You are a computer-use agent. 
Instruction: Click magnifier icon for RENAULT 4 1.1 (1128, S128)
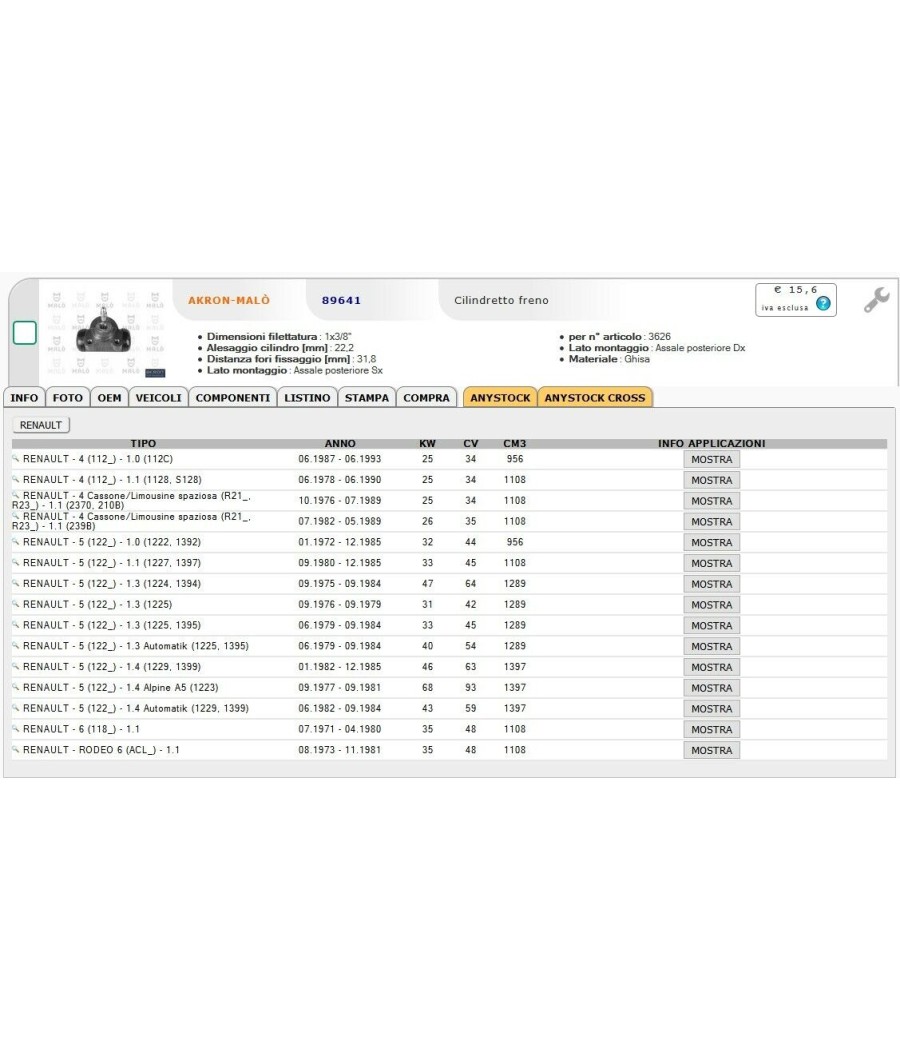coord(15,479)
